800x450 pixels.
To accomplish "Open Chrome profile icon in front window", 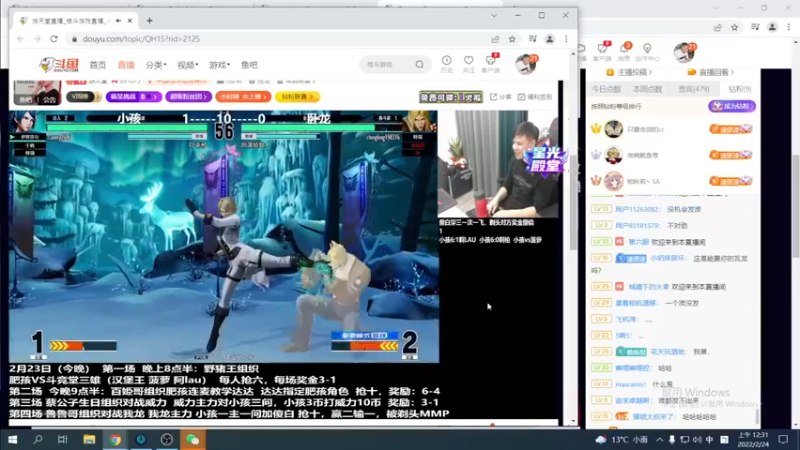I will 549,39.
